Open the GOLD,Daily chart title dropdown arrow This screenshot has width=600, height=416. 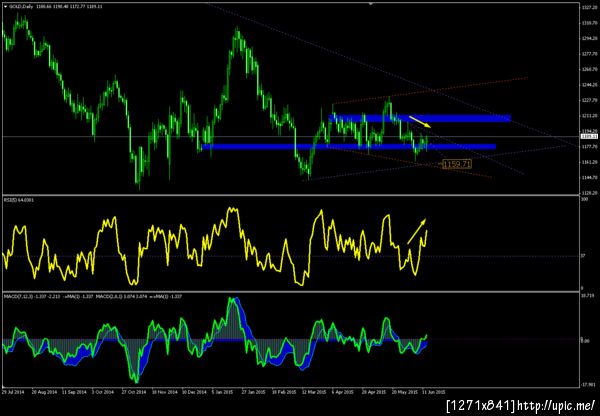click(x=5, y=6)
